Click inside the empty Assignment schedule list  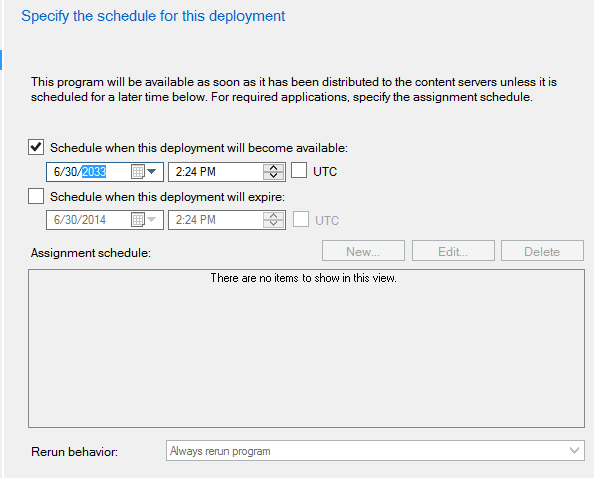click(306, 348)
